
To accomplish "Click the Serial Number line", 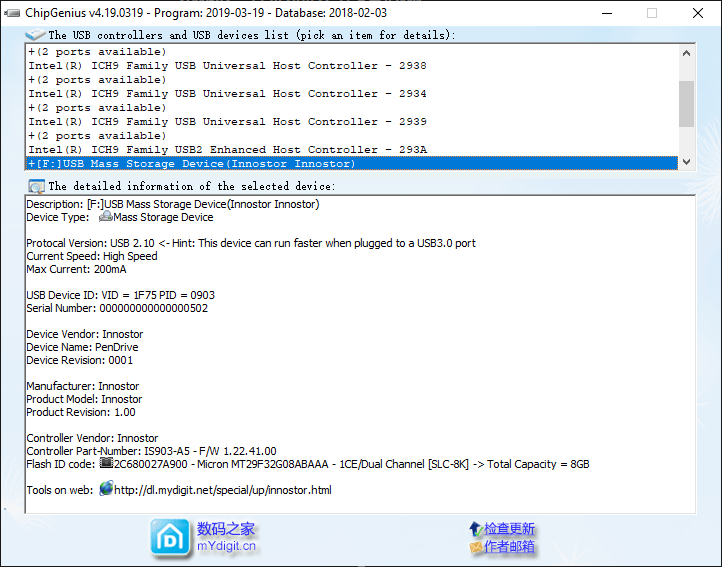I will 117,308.
